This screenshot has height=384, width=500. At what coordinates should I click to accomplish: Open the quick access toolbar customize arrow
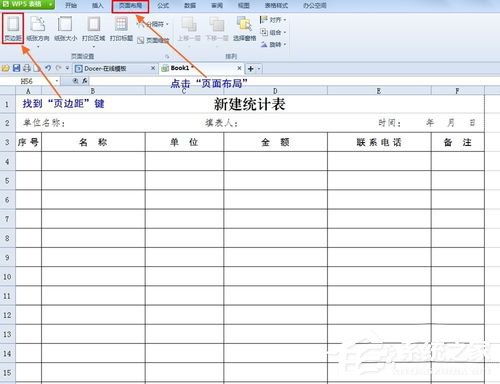tap(67, 68)
